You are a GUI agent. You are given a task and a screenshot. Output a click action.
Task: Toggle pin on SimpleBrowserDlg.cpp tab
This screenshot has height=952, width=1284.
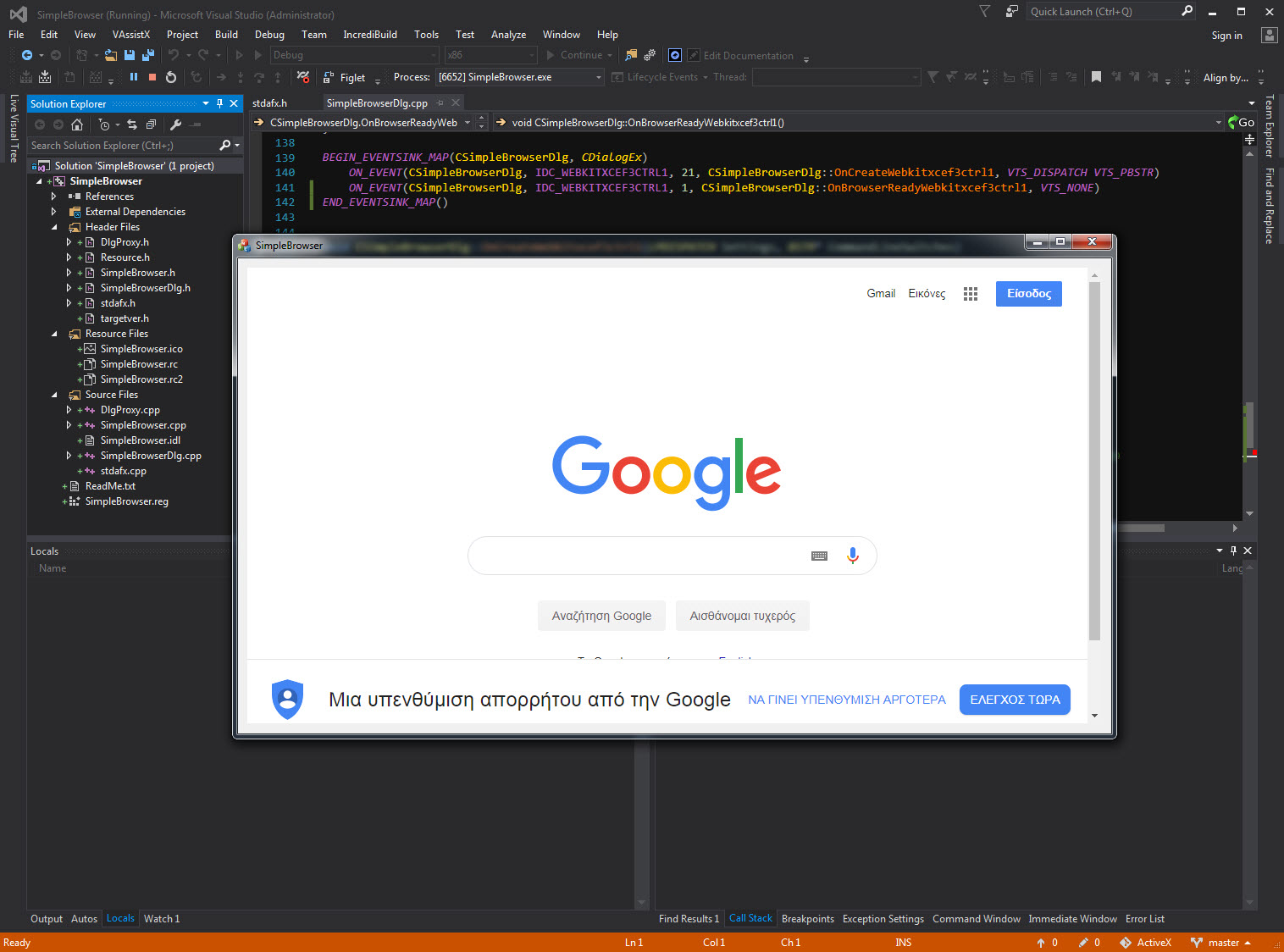440,102
